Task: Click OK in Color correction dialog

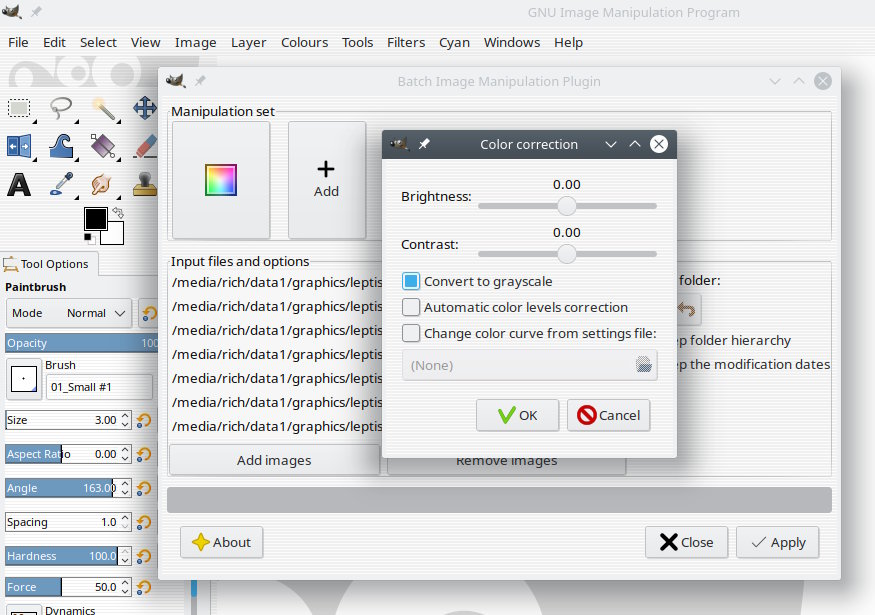Action: pos(517,415)
